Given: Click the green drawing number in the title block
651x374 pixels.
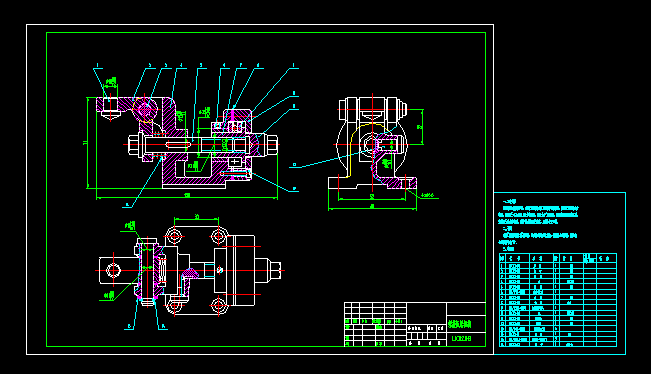Looking at the screenshot, I should (x=461, y=339).
